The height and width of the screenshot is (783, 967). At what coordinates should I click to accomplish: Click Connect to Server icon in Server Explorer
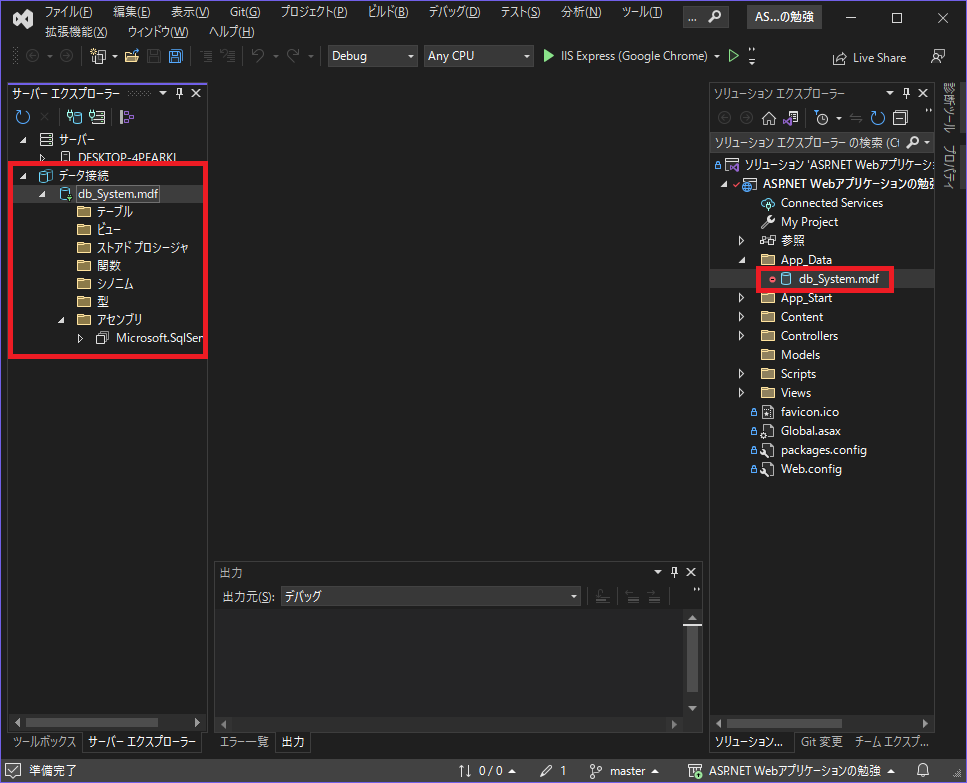[97, 117]
